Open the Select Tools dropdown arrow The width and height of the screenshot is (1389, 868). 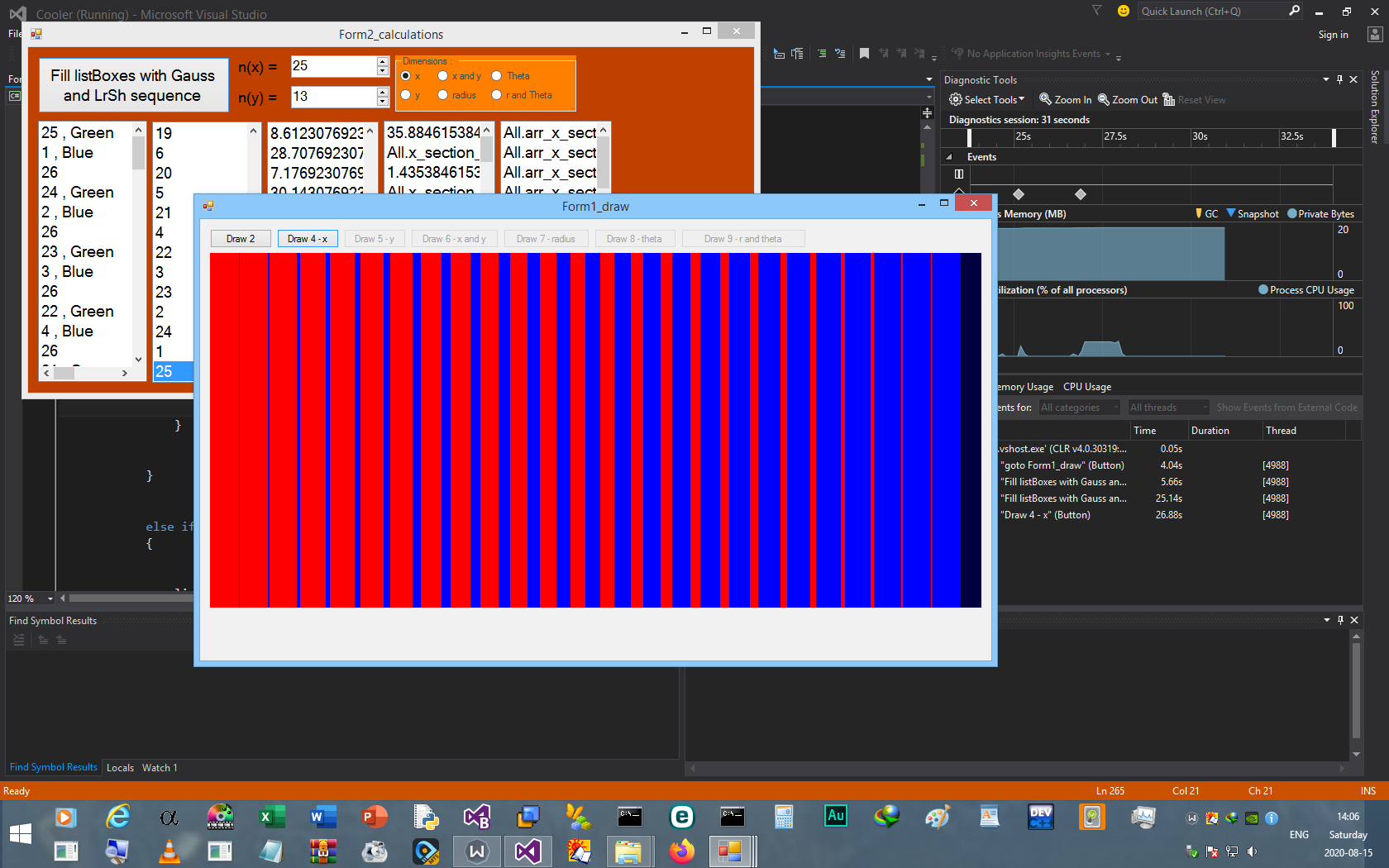click(x=1022, y=99)
